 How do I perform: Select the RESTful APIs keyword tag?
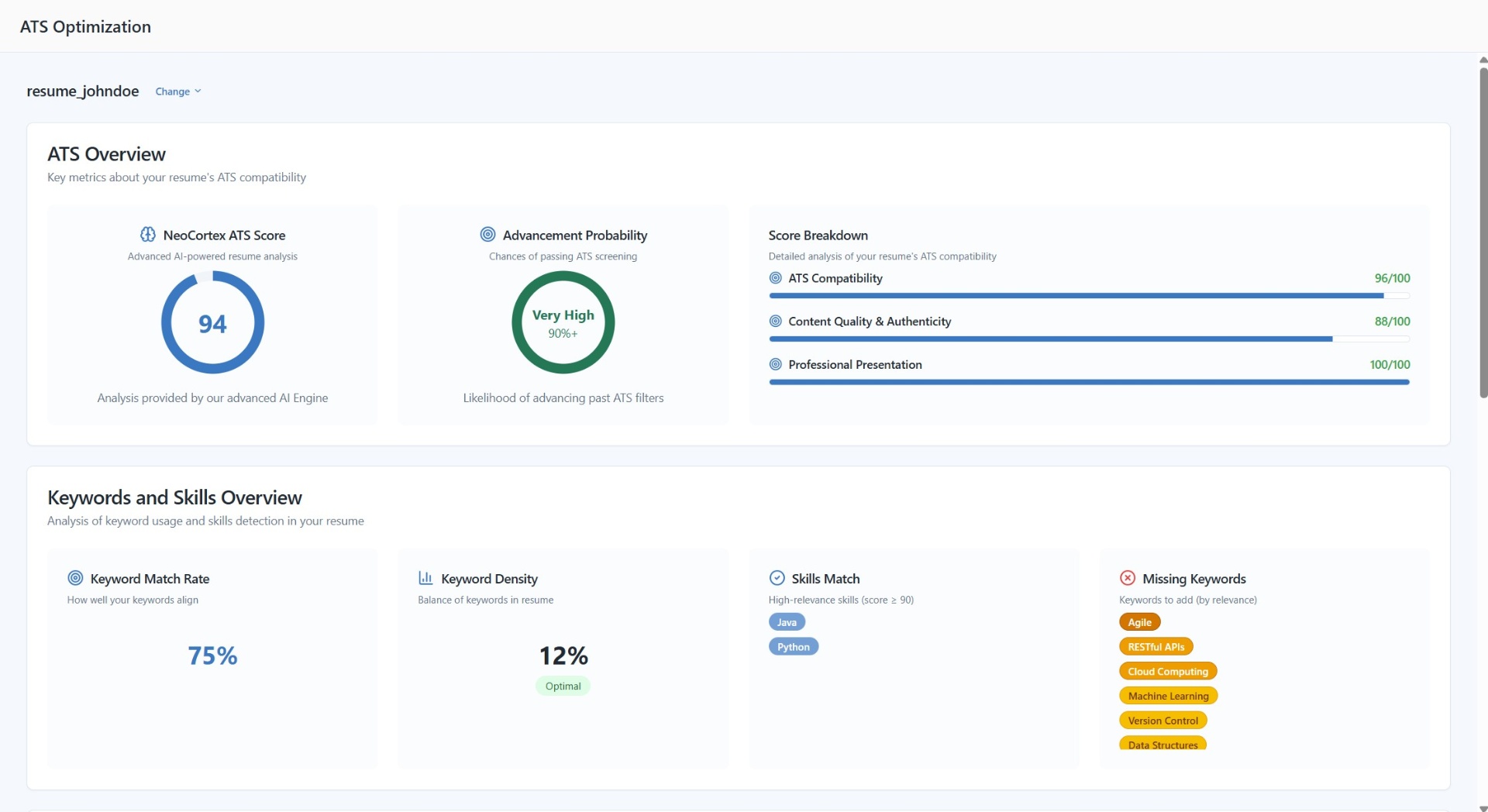(1156, 647)
